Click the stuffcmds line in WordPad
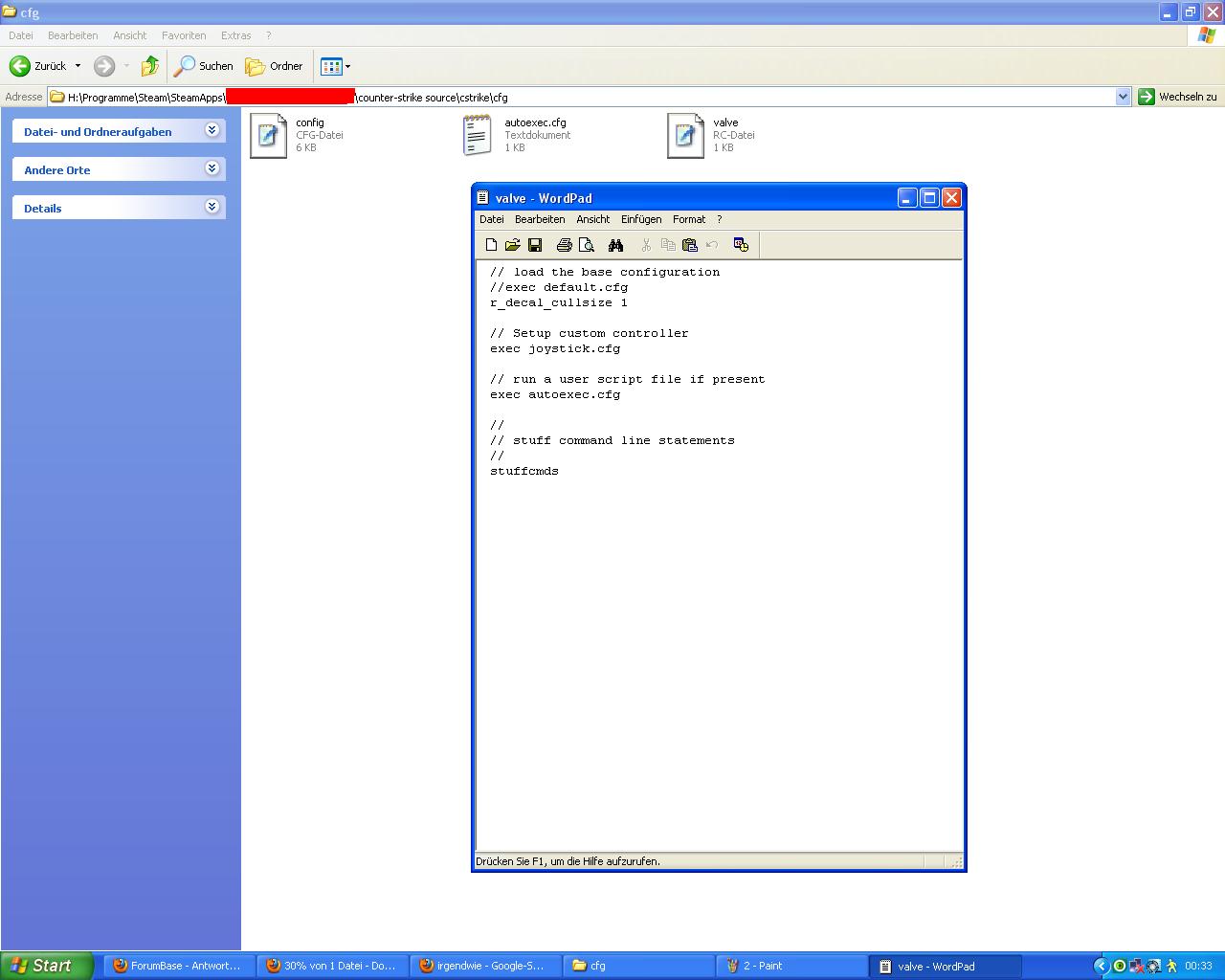 [x=524, y=471]
